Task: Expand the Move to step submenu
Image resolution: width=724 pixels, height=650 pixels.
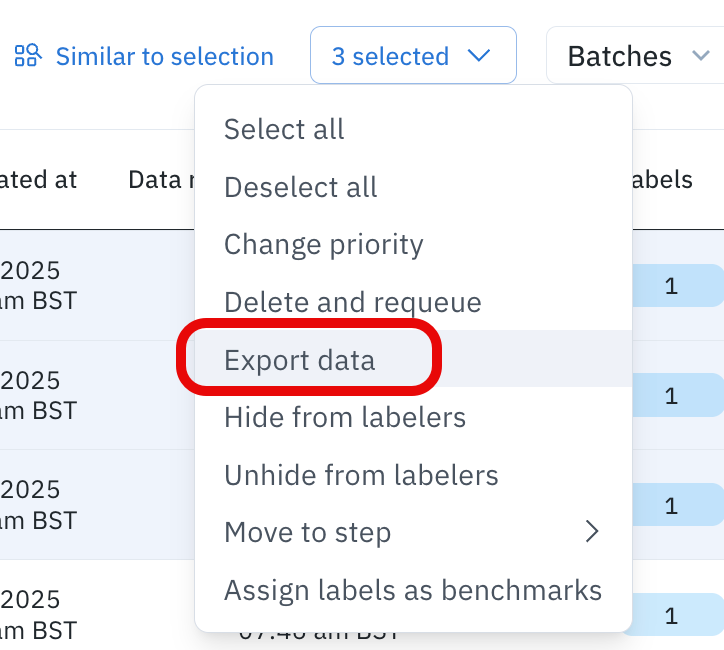Action: tap(308, 532)
